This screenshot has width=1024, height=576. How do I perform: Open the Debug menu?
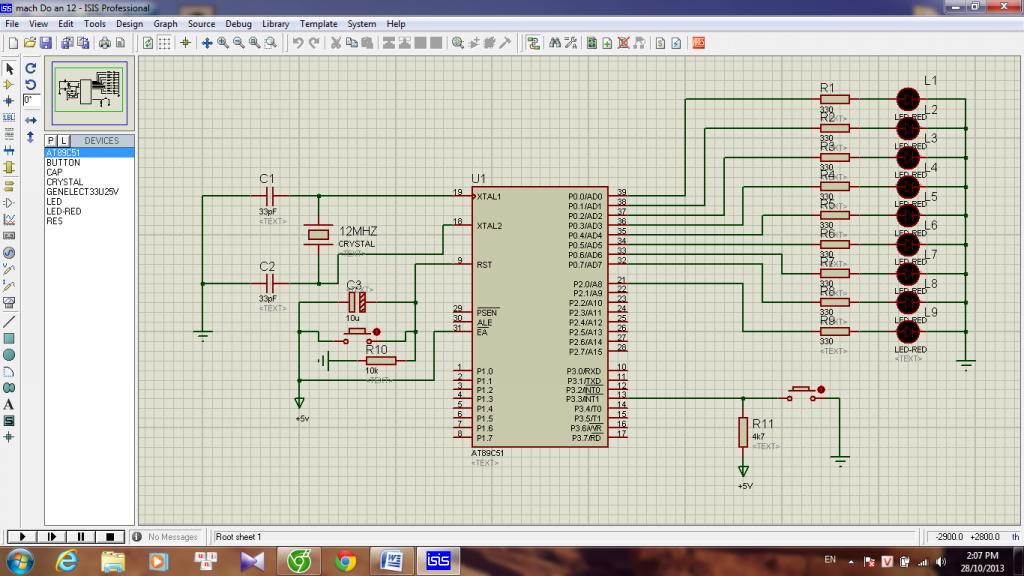[x=239, y=23]
